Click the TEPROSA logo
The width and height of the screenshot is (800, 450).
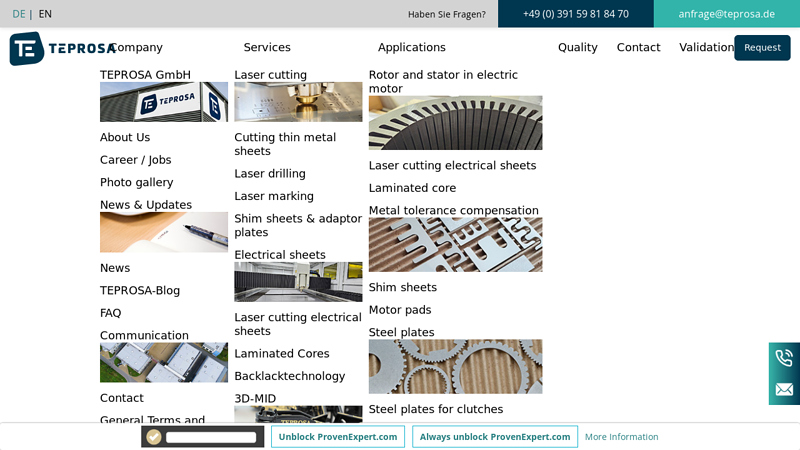point(62,48)
